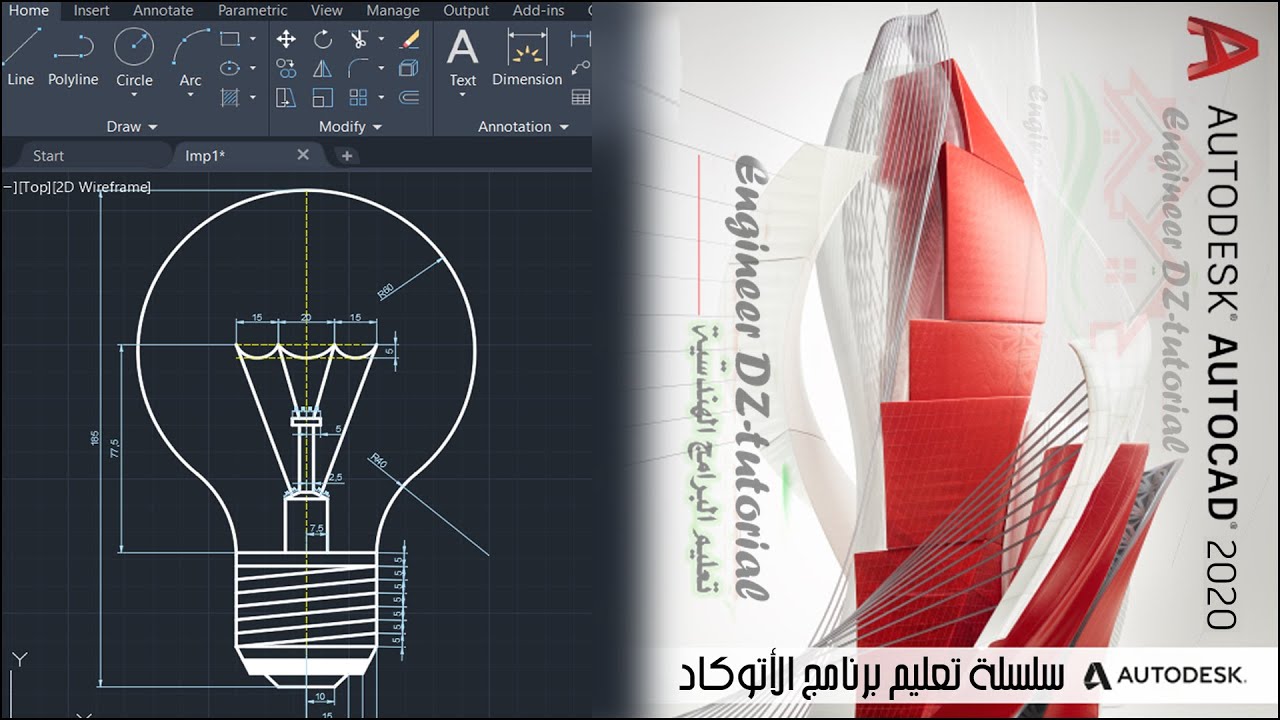Viewport: 1280px width, 720px height.
Task: Select the Fillet tool icon
Action: click(358, 68)
